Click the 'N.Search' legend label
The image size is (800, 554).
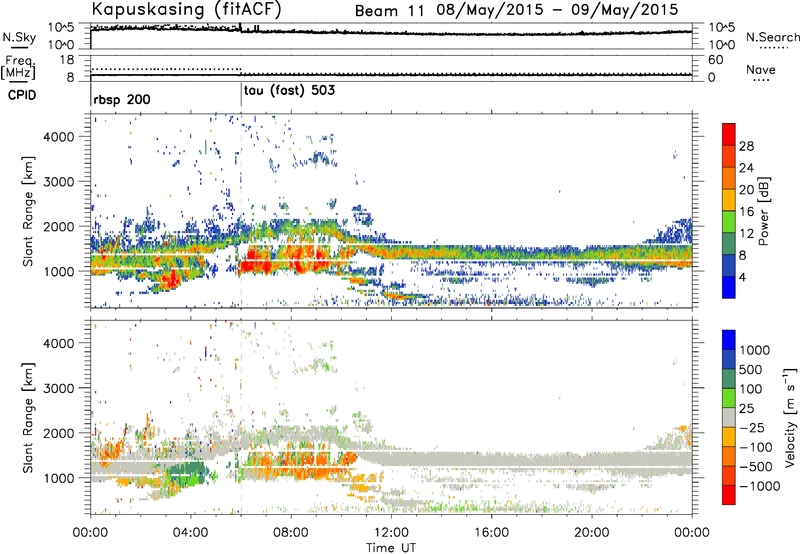[x=772, y=37]
